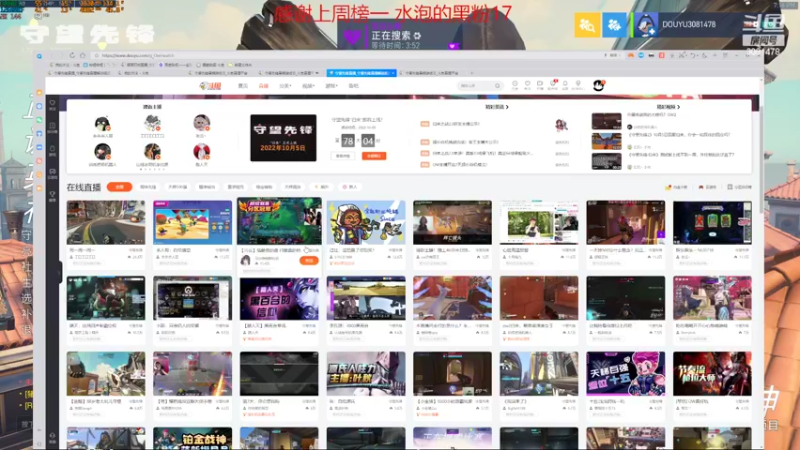Click the top-right recommended streamer avatar
800x450 pixels.
202,123
